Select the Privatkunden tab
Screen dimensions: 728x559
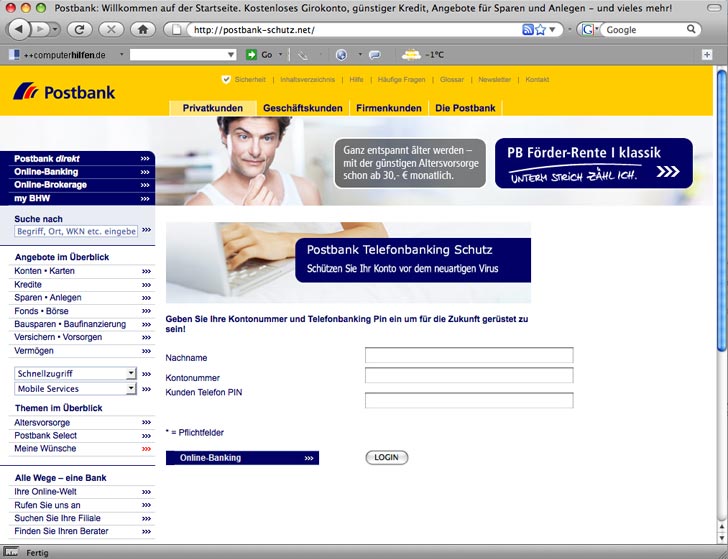[213, 108]
